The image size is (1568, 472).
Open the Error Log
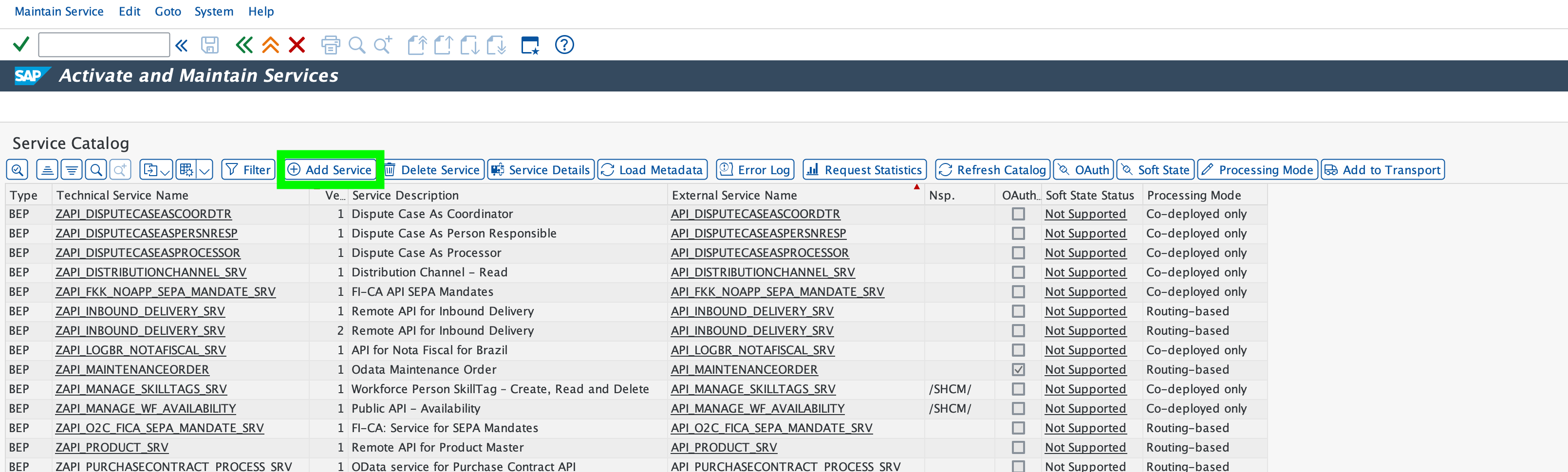click(755, 170)
